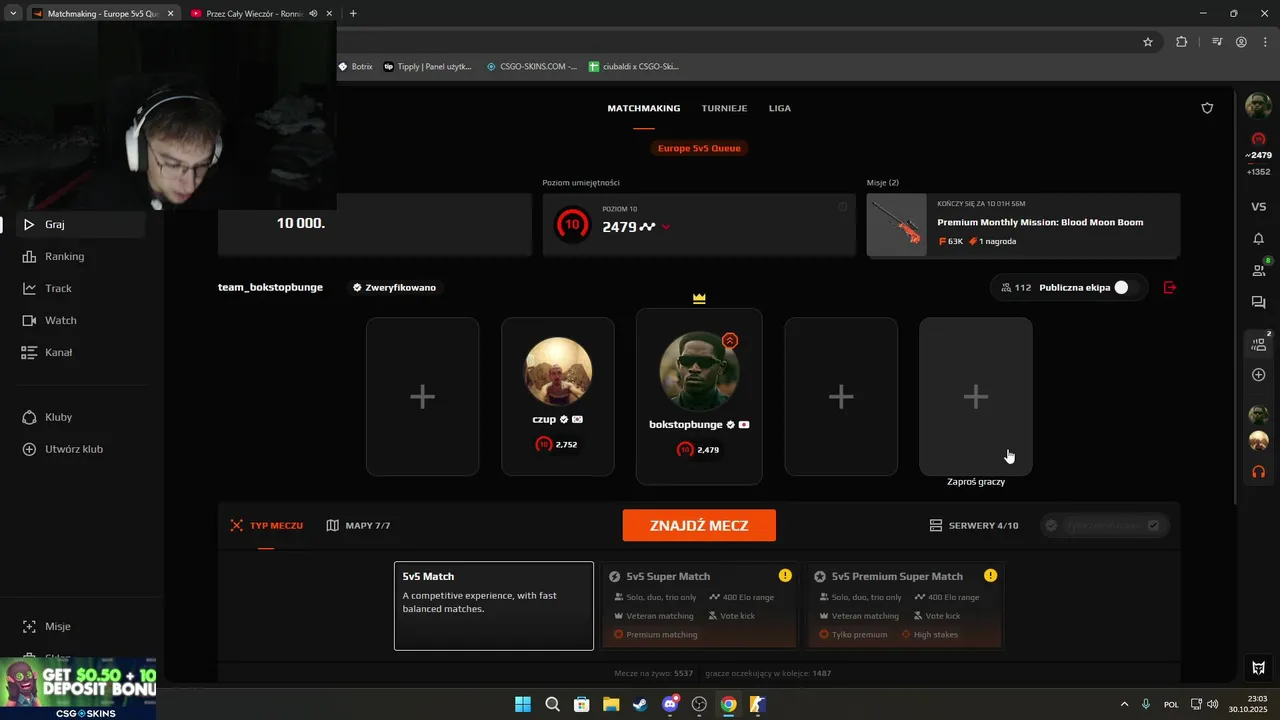
Task: Open the Chrome media control icon
Action: pos(1217,42)
